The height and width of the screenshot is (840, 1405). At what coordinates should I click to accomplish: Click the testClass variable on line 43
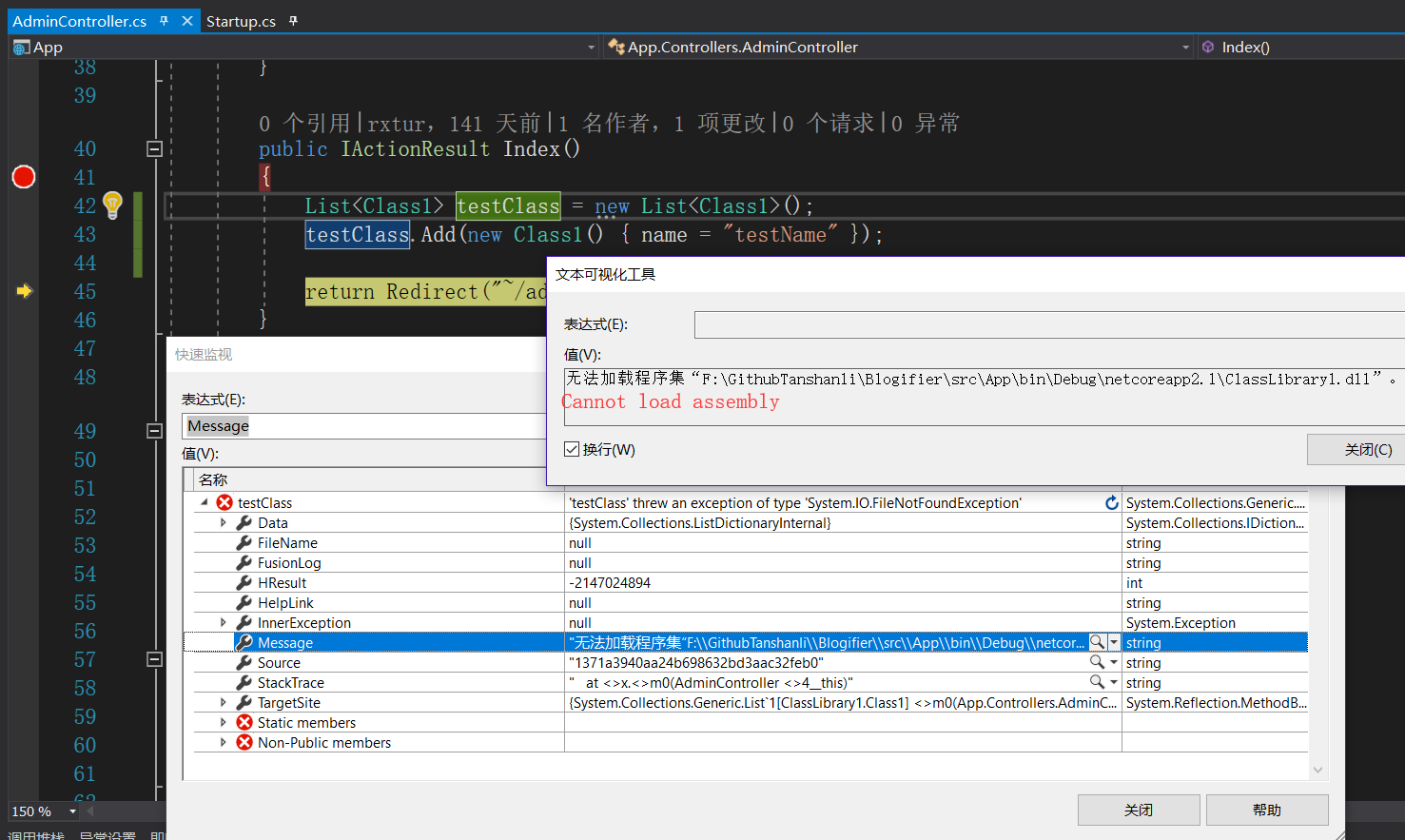(x=358, y=234)
